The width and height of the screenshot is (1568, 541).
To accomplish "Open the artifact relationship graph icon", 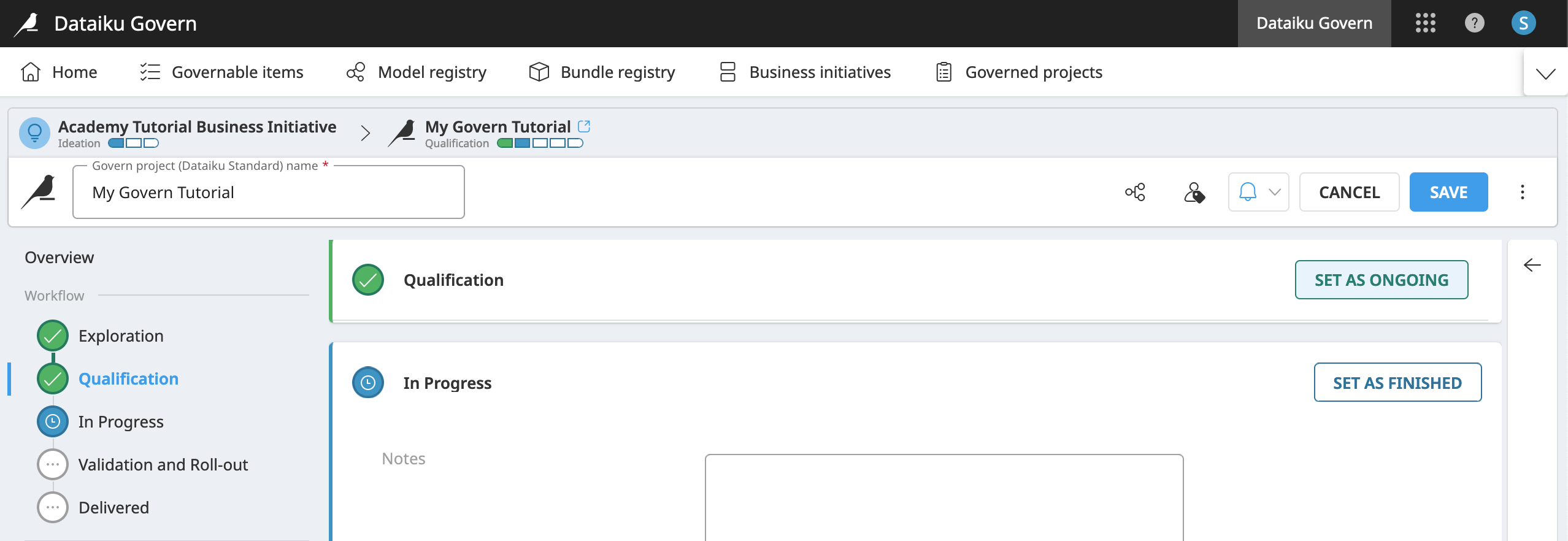I will pyautogui.click(x=1135, y=192).
